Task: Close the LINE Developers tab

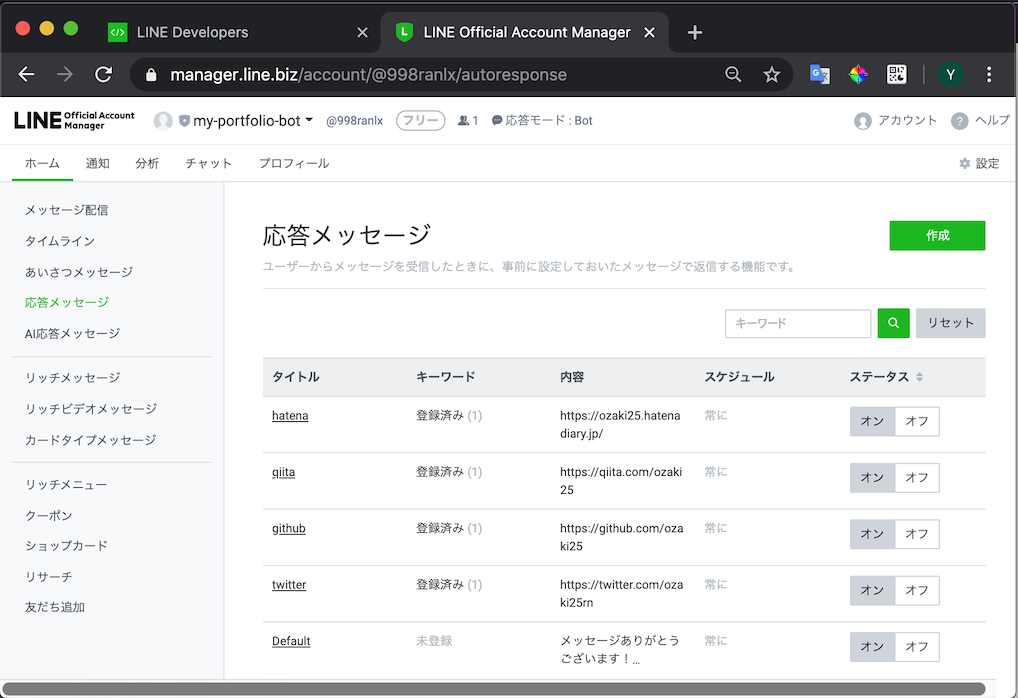Action: click(362, 32)
